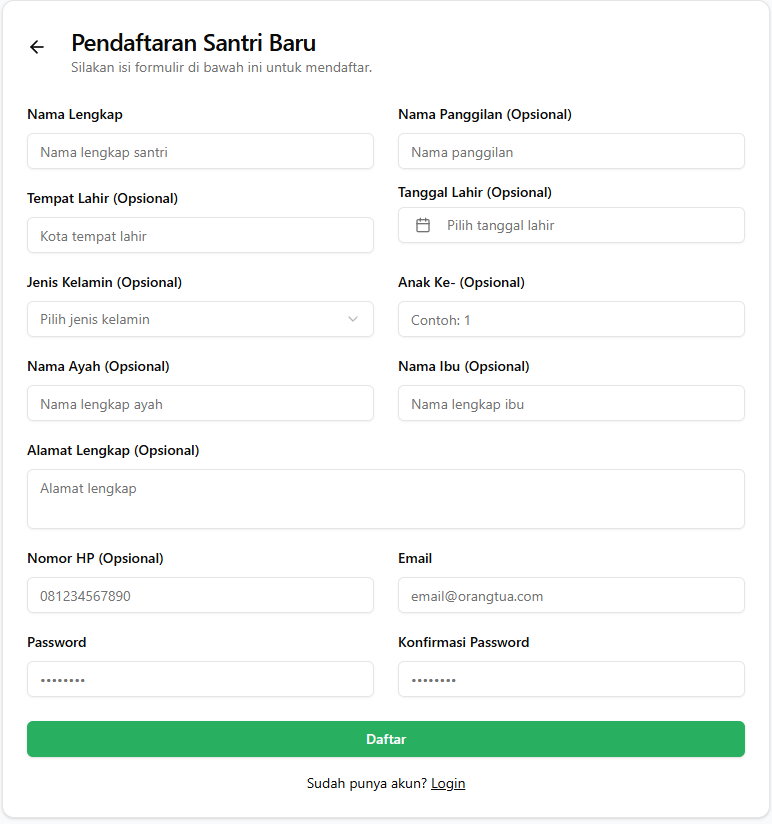
Task: Expand the gender selection chevron
Action: pyautogui.click(x=352, y=319)
